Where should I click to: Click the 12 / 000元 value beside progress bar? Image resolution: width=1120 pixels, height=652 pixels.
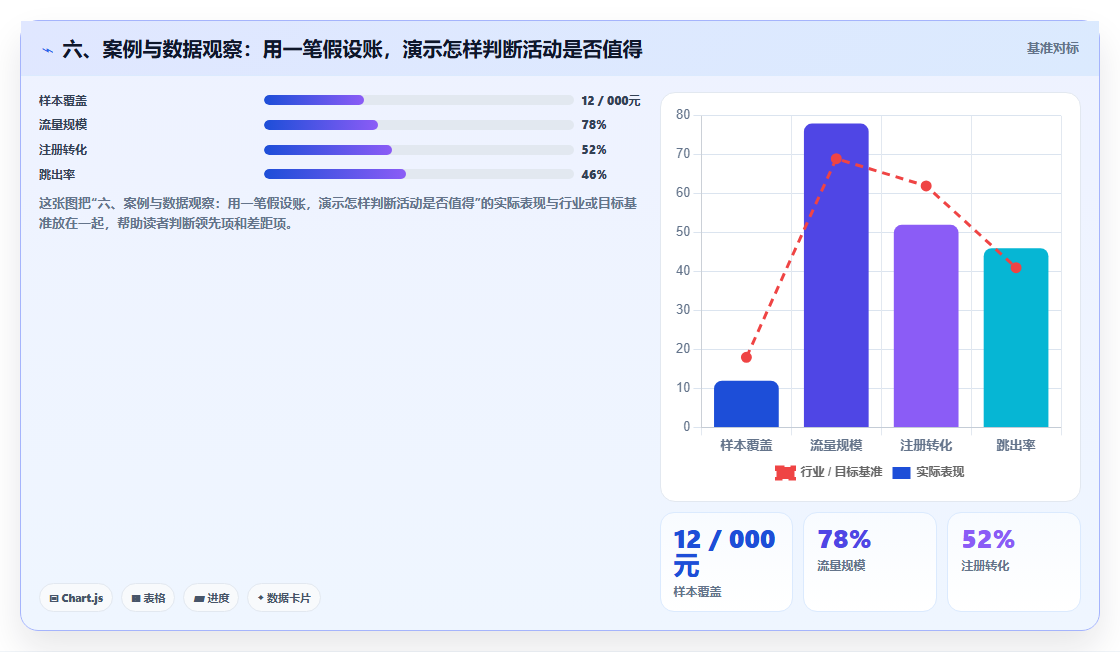tap(611, 101)
